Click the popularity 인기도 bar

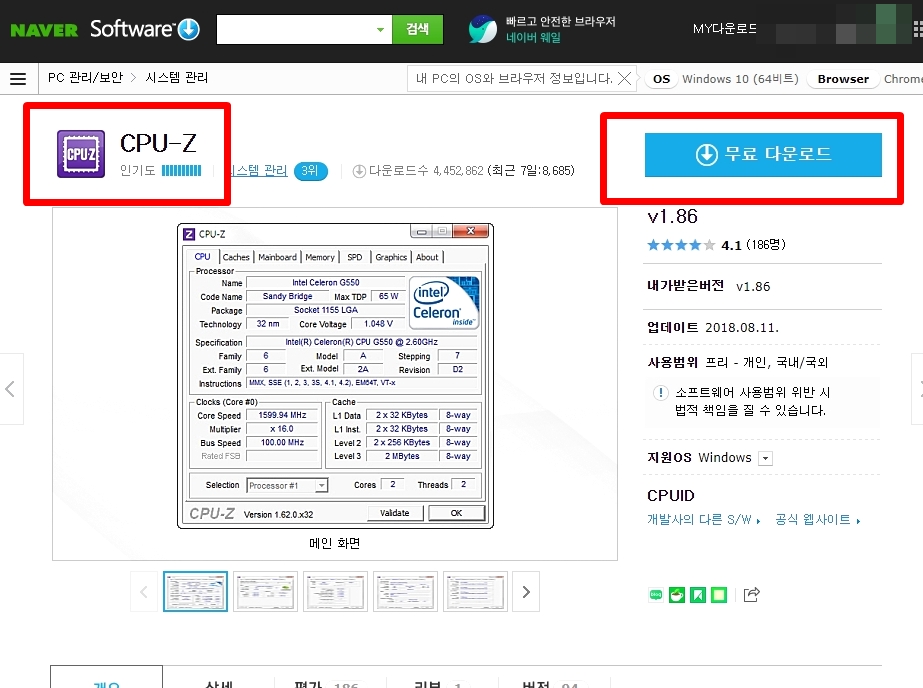coord(181,171)
